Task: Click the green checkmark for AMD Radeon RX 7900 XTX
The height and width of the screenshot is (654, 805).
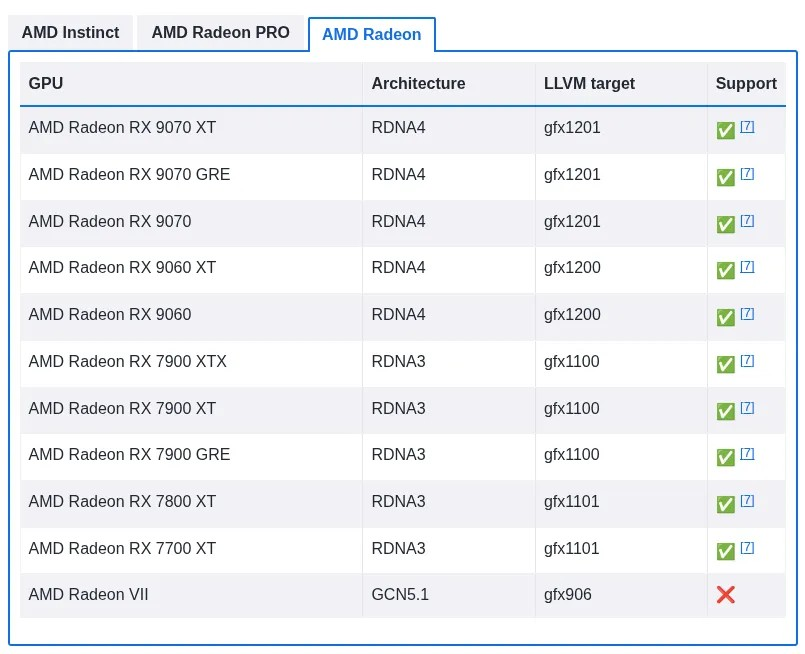Action: point(725,363)
